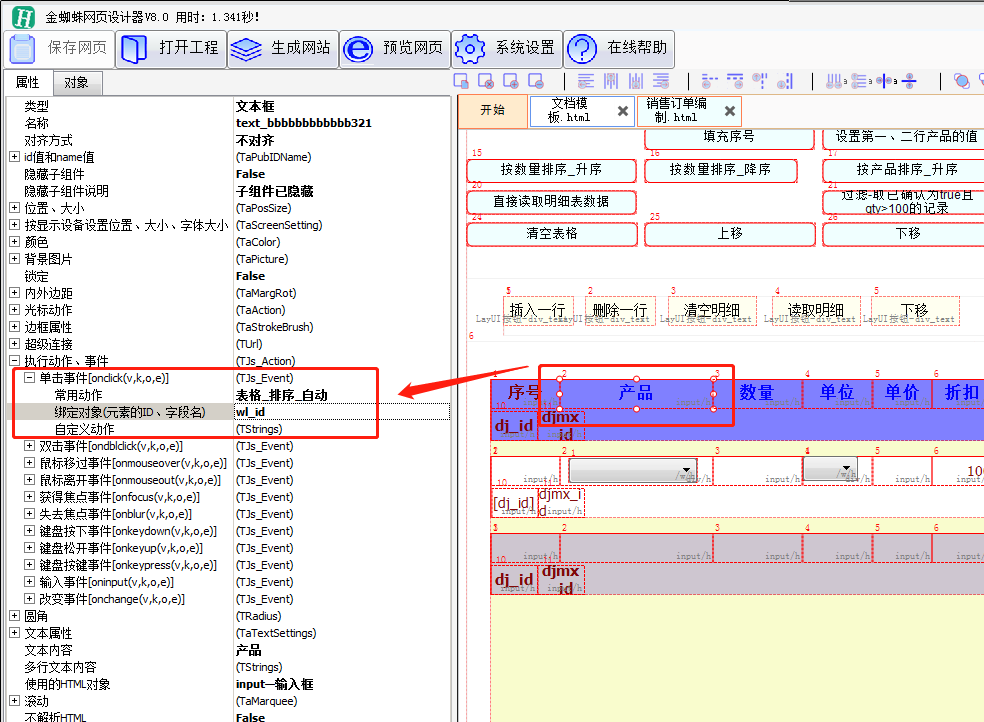Click the 删除一行 LayUI button

[620, 311]
